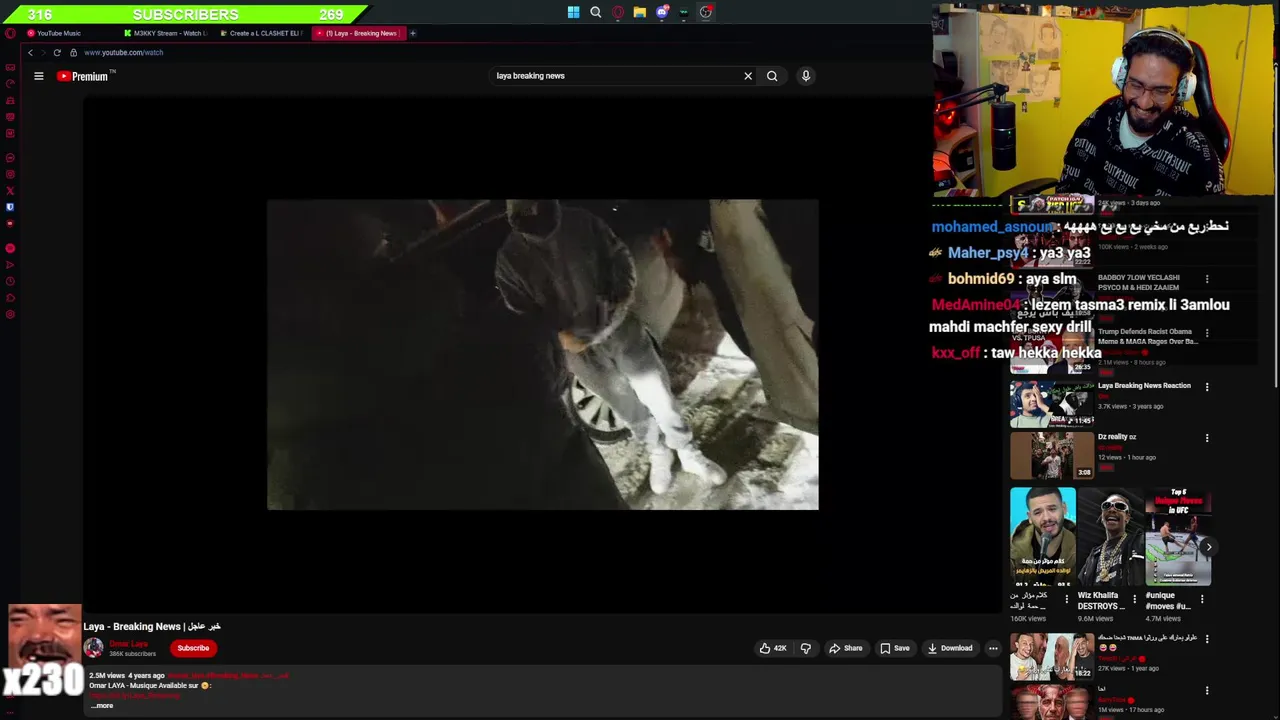Open the 'Laya Breaking News Reaction' title link
Image resolution: width=1280 pixels, height=720 pixels.
click(x=1144, y=386)
